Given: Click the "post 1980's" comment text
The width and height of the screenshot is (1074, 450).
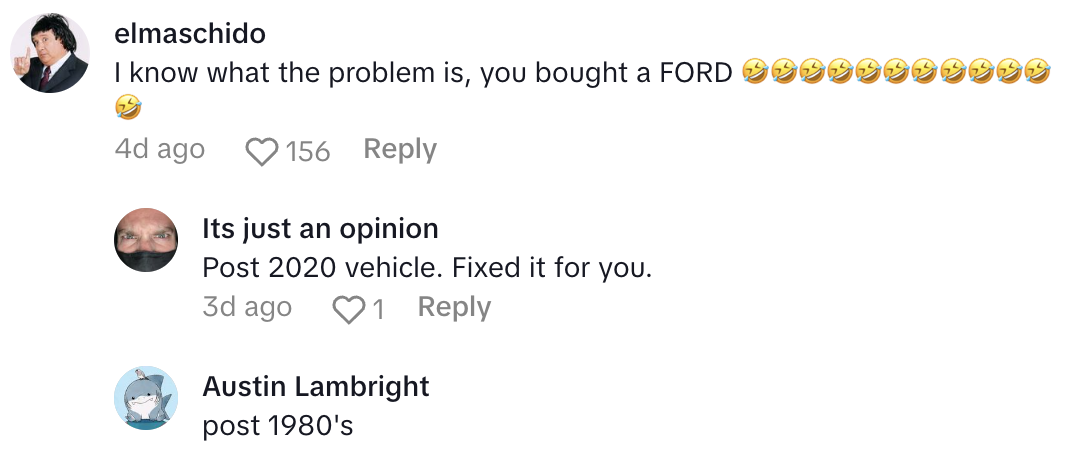Looking at the screenshot, I should pos(278,426).
